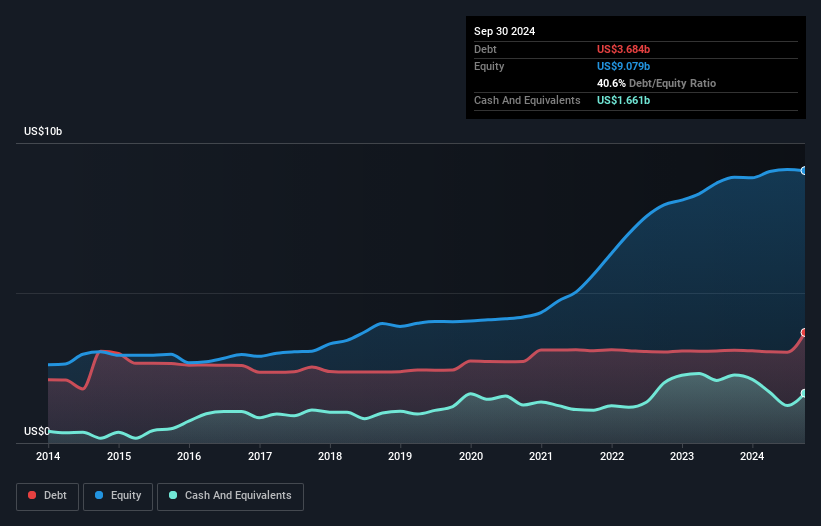The image size is (821, 526).
Task: Select the 2018 x-axis label
Action: click(330, 456)
